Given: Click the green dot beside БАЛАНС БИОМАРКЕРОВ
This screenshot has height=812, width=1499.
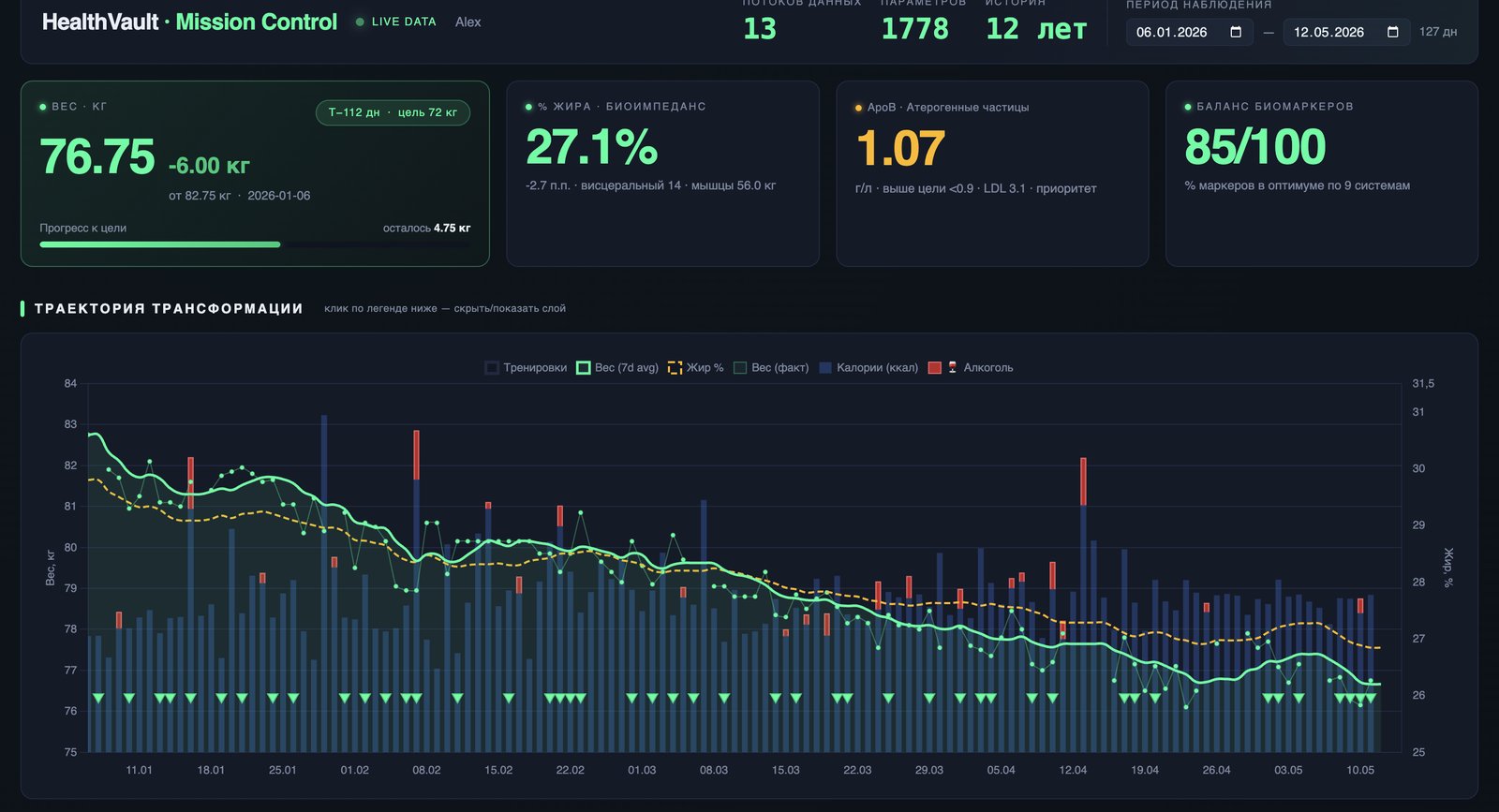Looking at the screenshot, I should [x=1188, y=107].
